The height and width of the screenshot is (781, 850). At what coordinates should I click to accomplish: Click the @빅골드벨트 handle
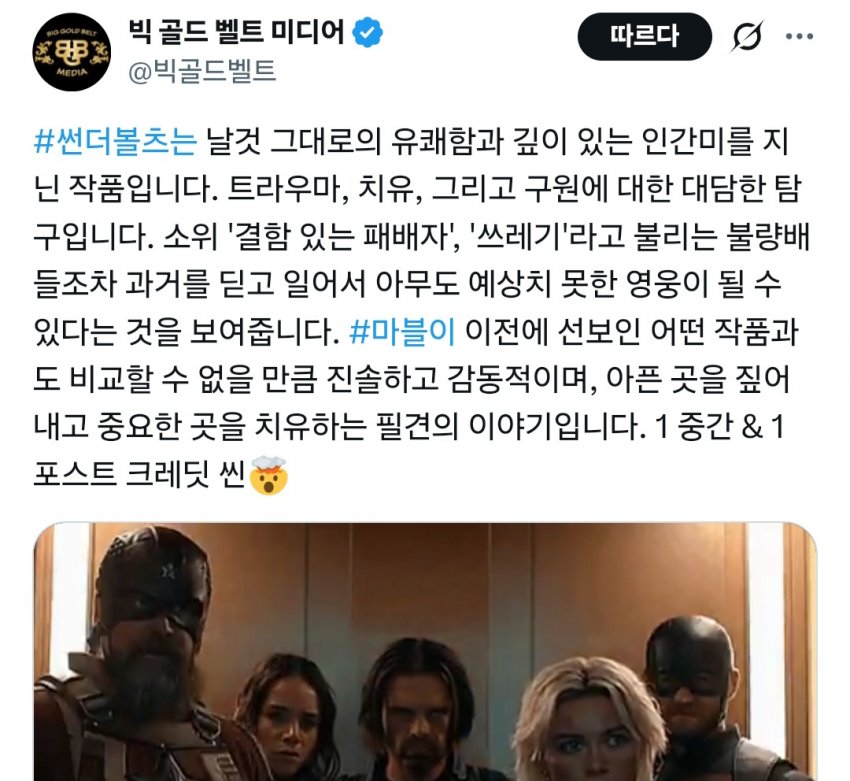point(202,72)
